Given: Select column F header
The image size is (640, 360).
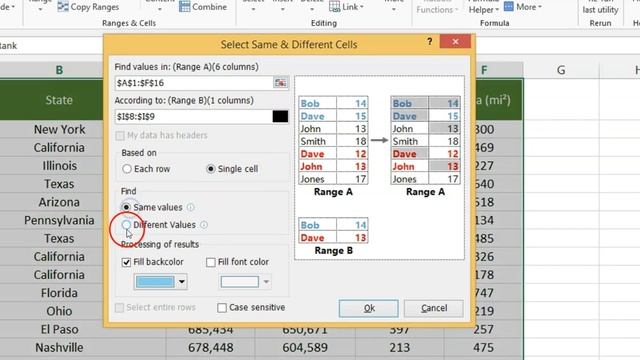Looking at the screenshot, I should tap(484, 70).
